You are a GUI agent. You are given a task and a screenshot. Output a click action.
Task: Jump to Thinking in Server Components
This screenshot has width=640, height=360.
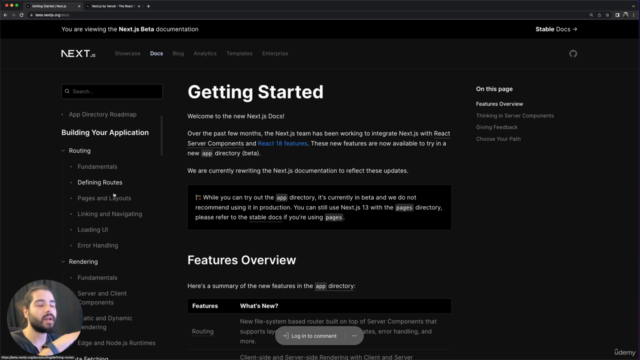pos(515,116)
